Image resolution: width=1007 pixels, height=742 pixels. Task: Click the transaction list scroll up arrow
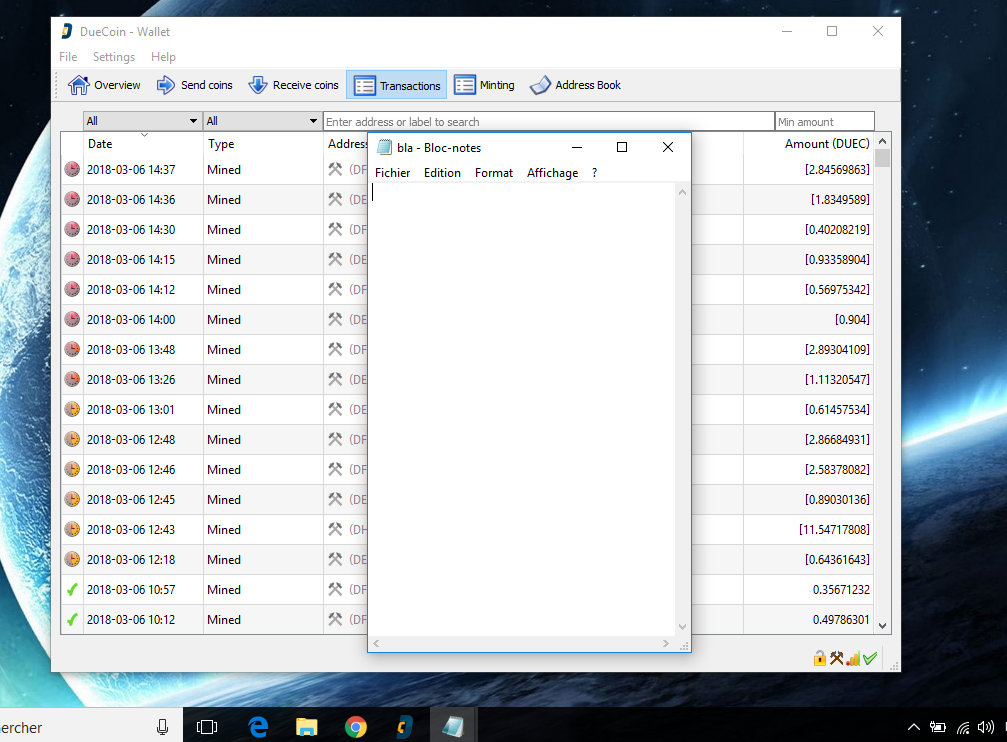[882, 141]
